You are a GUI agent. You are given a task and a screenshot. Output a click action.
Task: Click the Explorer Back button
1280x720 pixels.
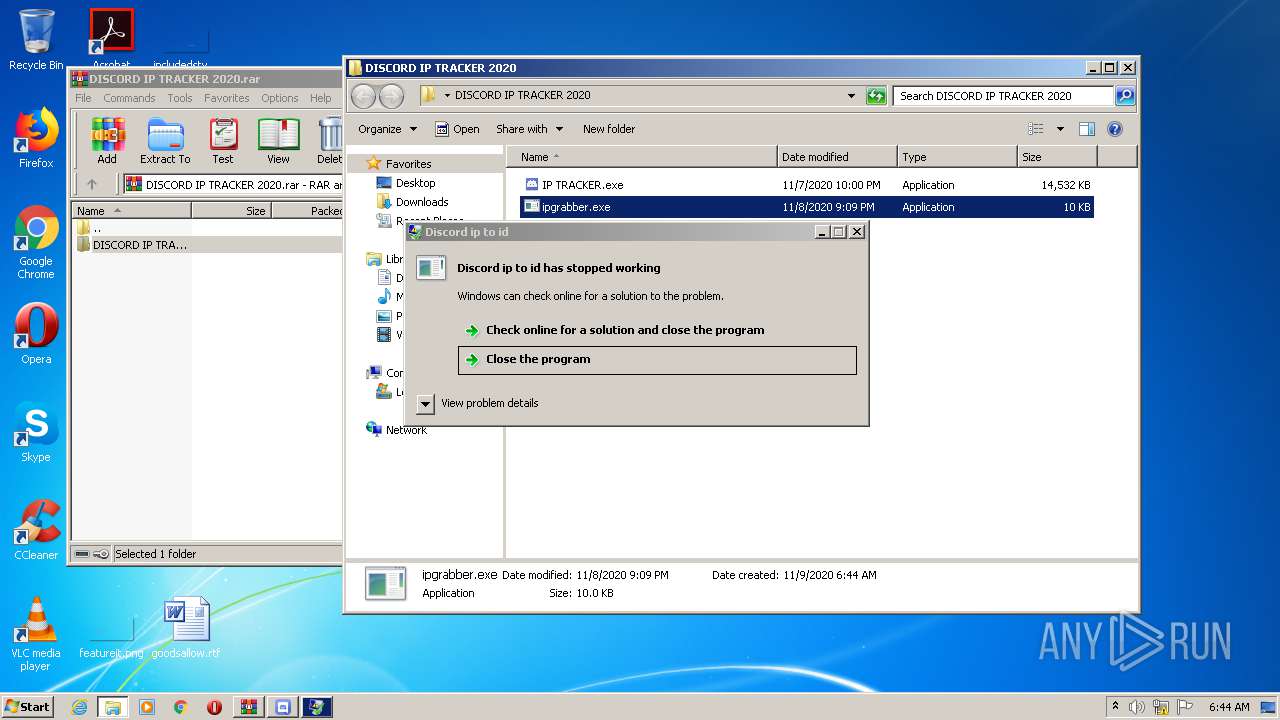tap(364, 96)
